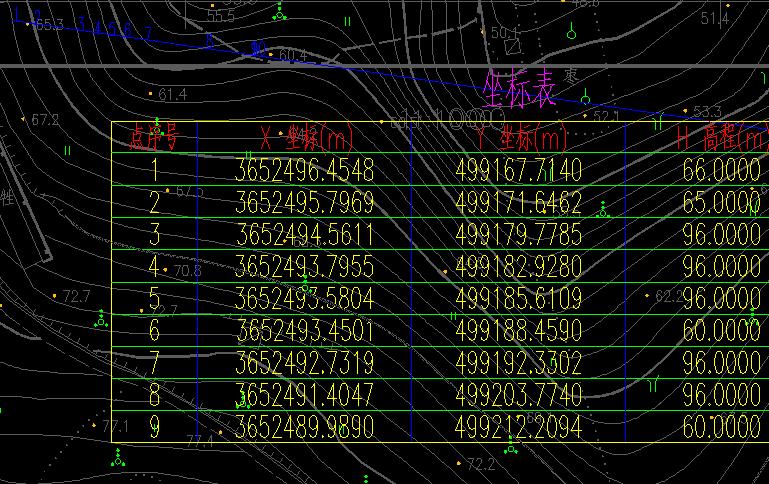Select the 55.5 spot elevation label
This screenshot has width=769, height=484.
click(221, 16)
